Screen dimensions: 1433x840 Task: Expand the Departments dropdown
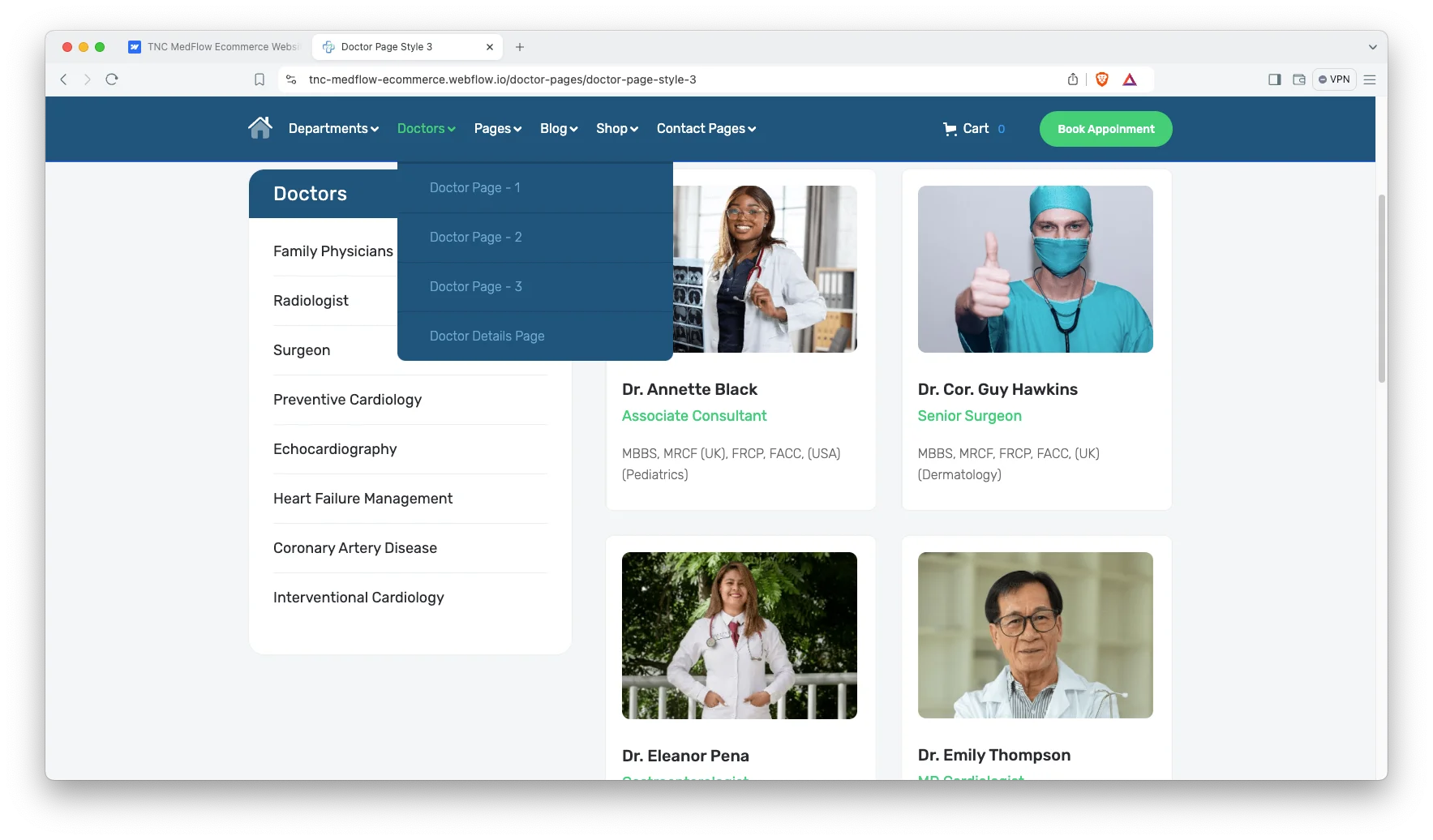(333, 129)
